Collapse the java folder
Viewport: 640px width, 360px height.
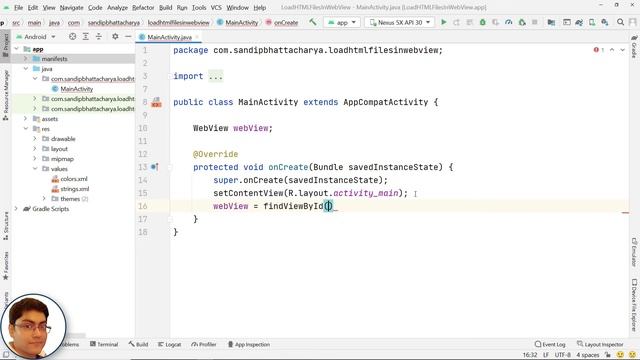coord(26,69)
